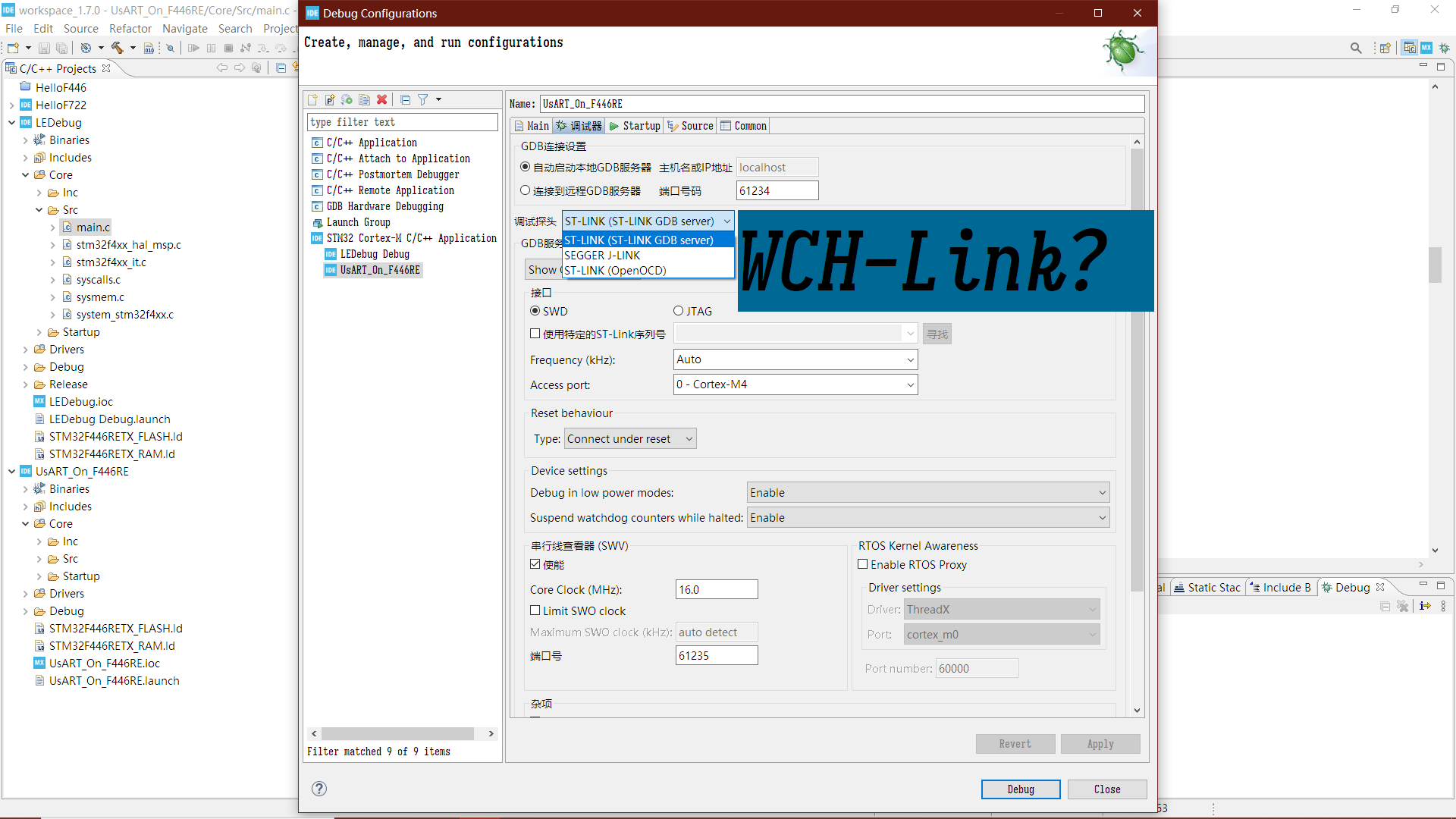Open the Navigate menu
Screen dimensions: 1456x819
[x=184, y=29]
